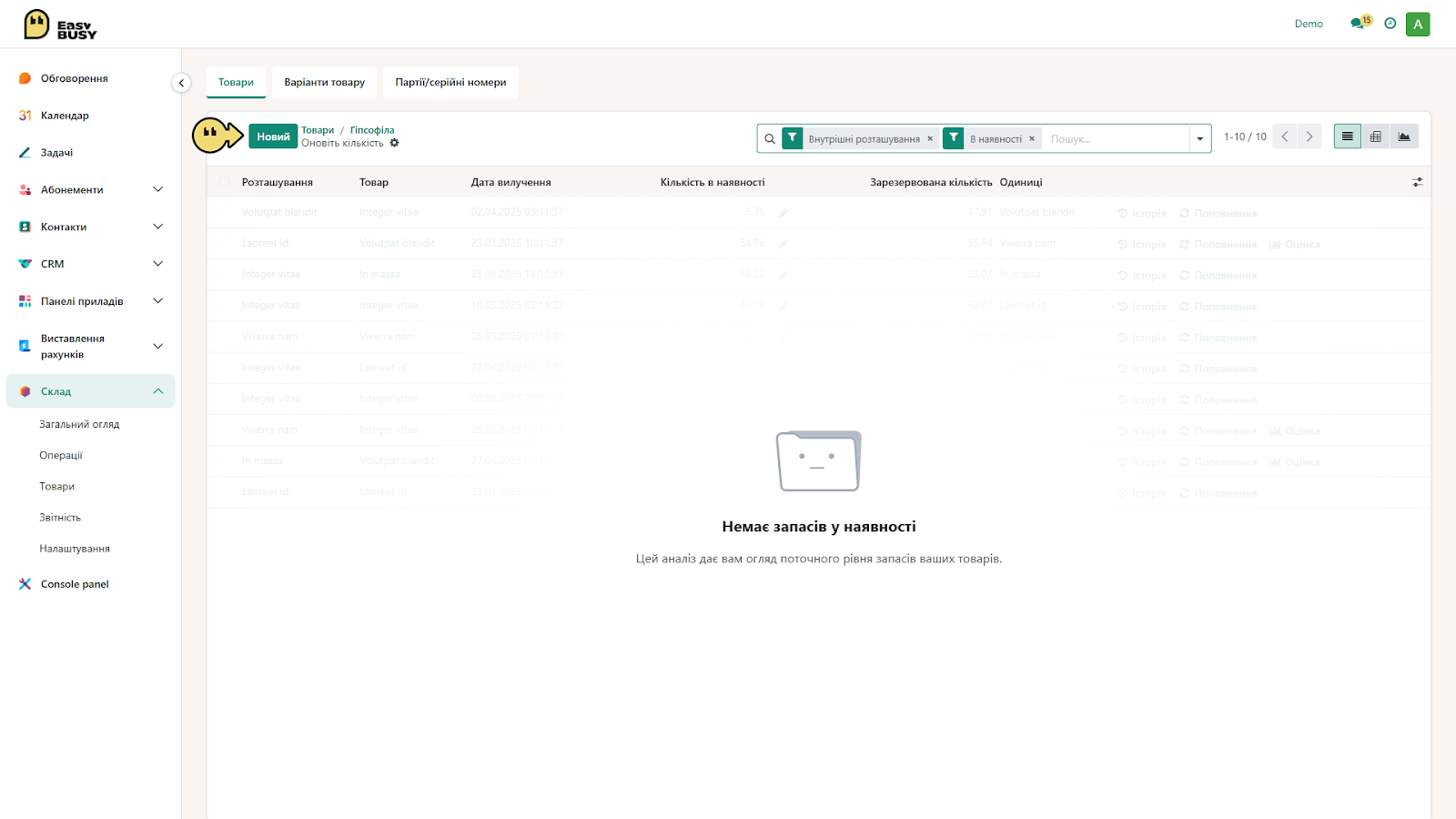The image size is (1456, 819).
Task: Sort by the Кількість в наявності column header
Action: pos(713,182)
